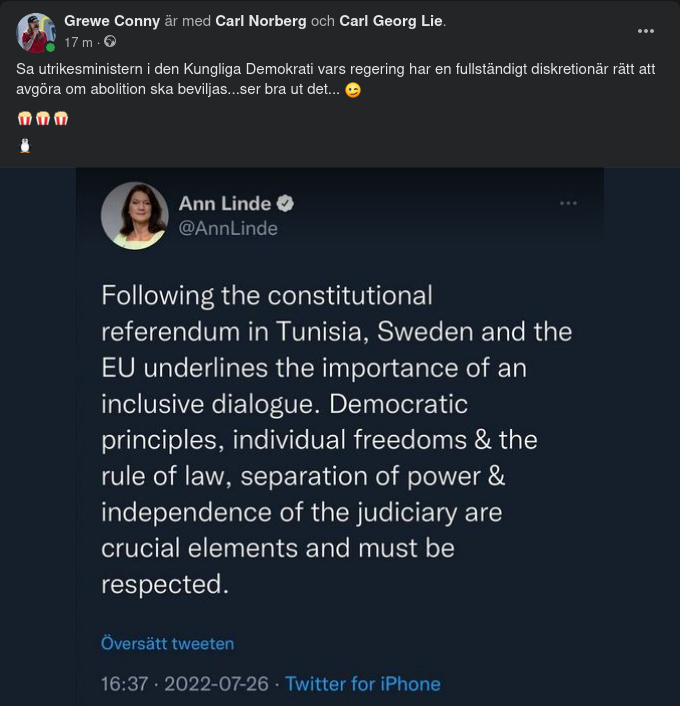Click the first popcorn emoji

[25, 119]
